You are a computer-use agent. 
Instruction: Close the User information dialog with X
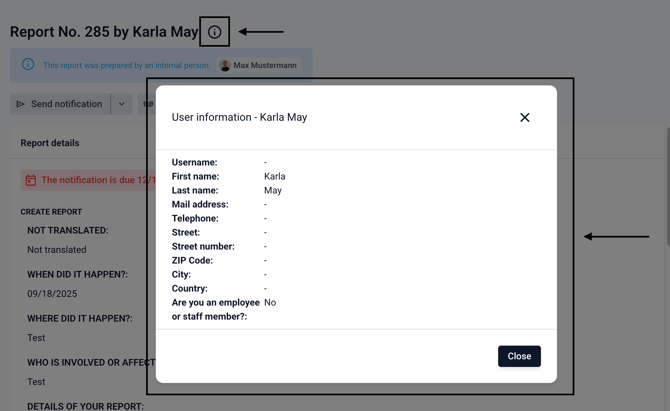point(524,117)
